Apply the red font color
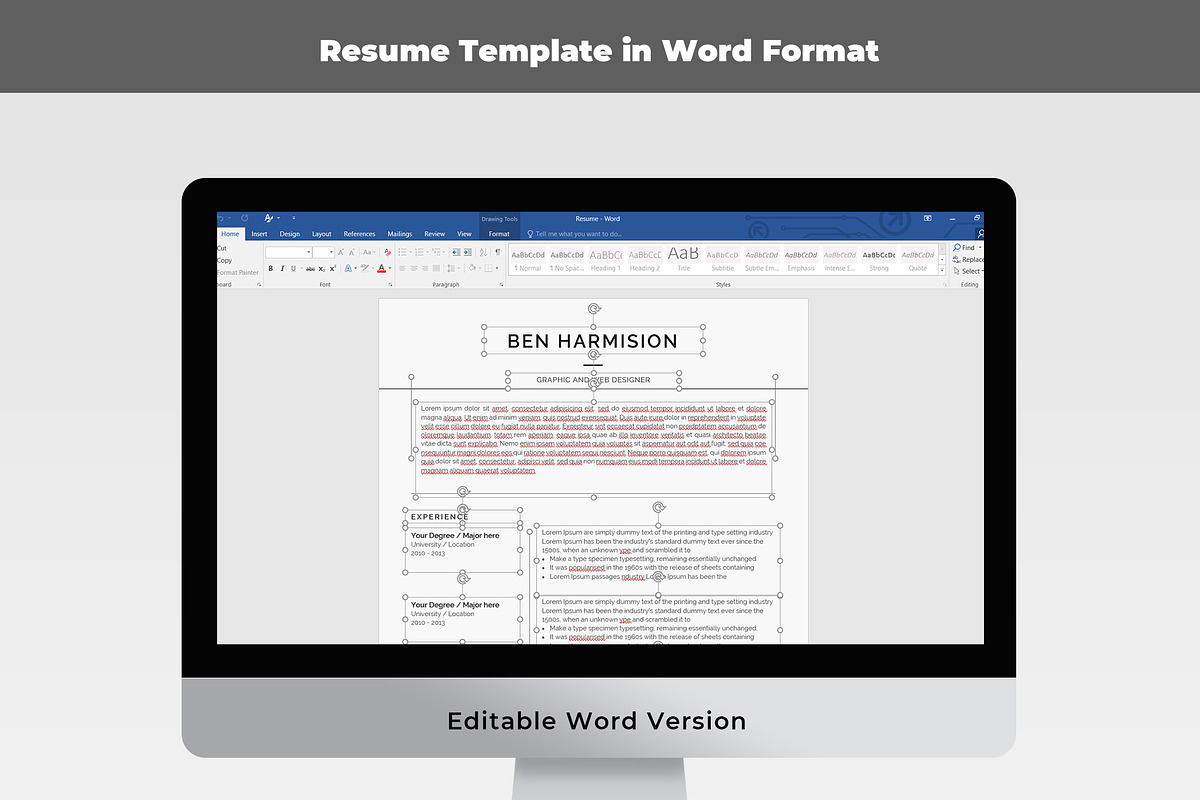Screen dimensions: 1200x800 pyautogui.click(x=381, y=268)
